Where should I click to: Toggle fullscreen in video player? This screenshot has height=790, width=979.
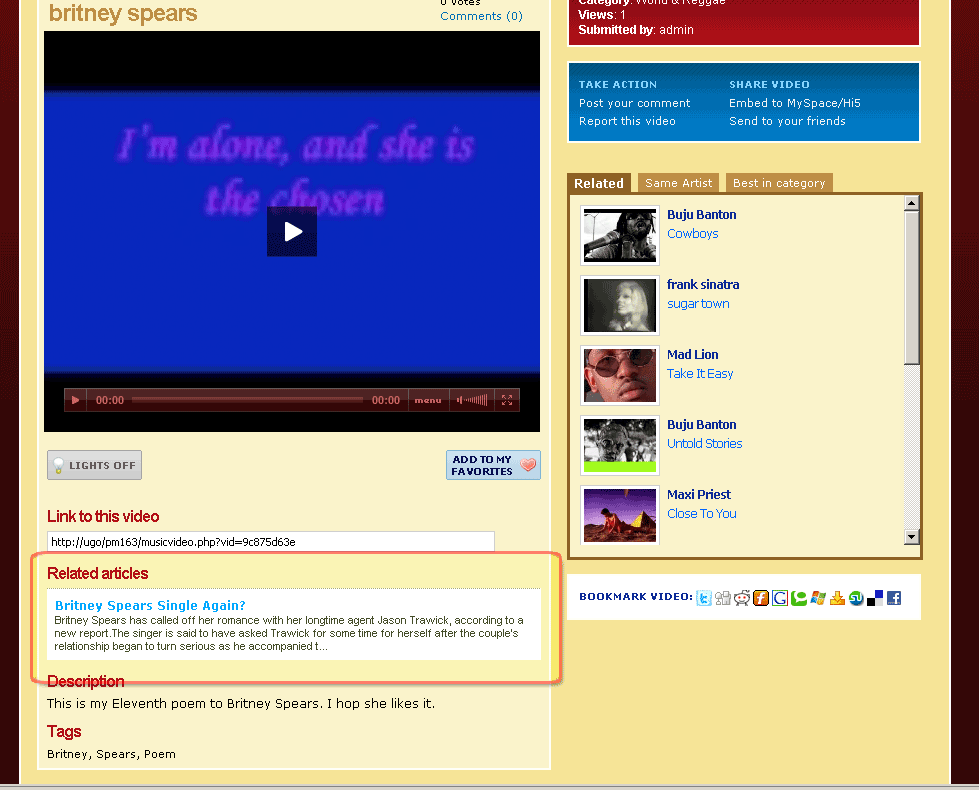tap(506, 400)
